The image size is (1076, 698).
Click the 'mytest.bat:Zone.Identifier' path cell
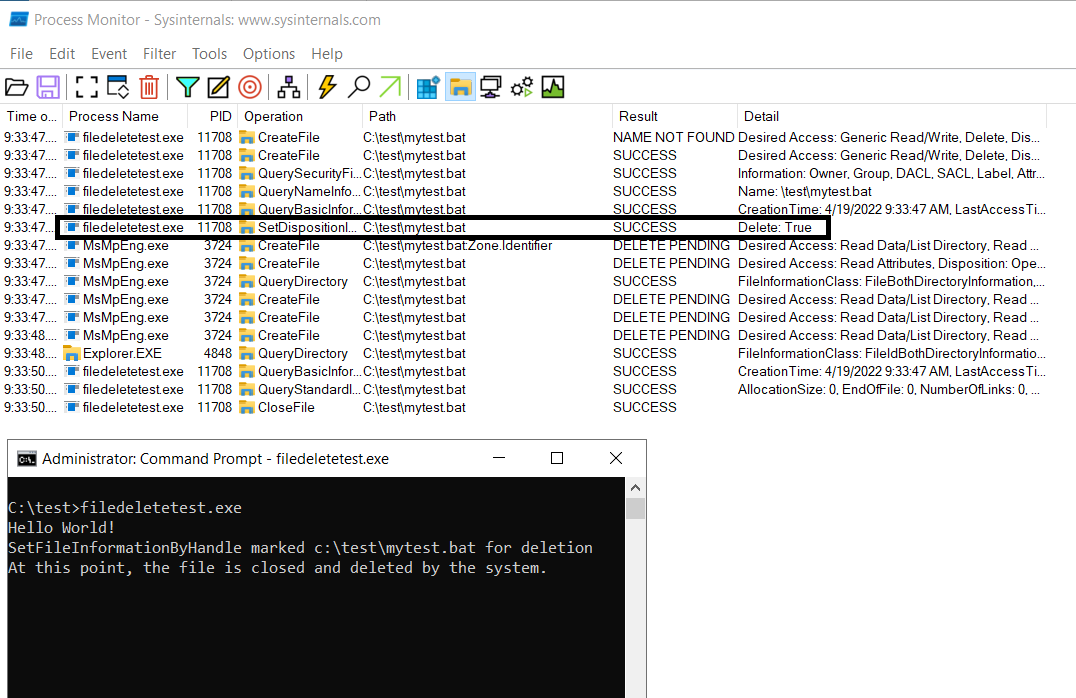tap(458, 246)
